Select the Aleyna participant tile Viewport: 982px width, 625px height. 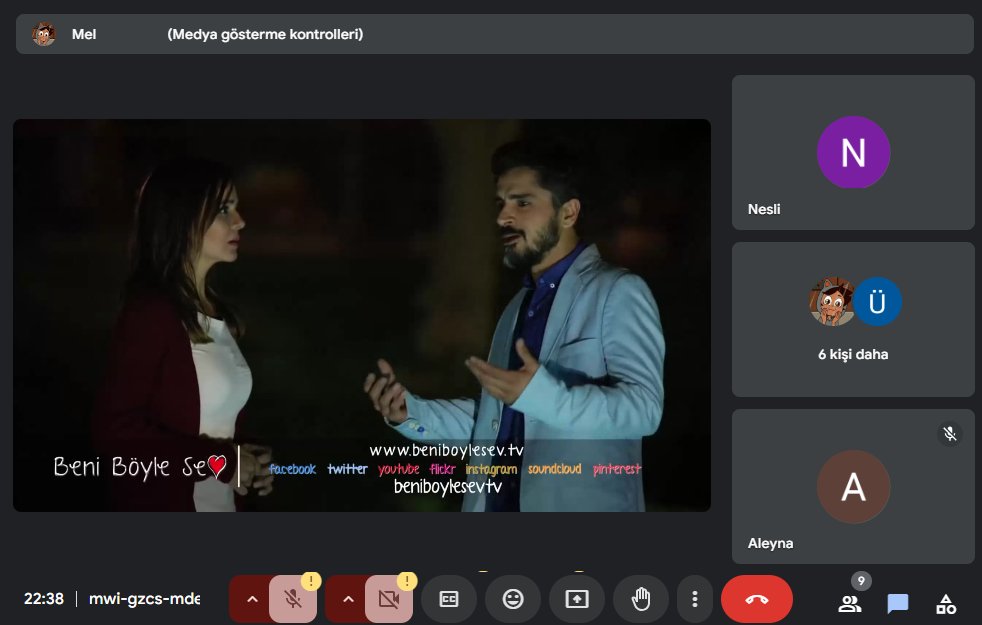(853, 487)
